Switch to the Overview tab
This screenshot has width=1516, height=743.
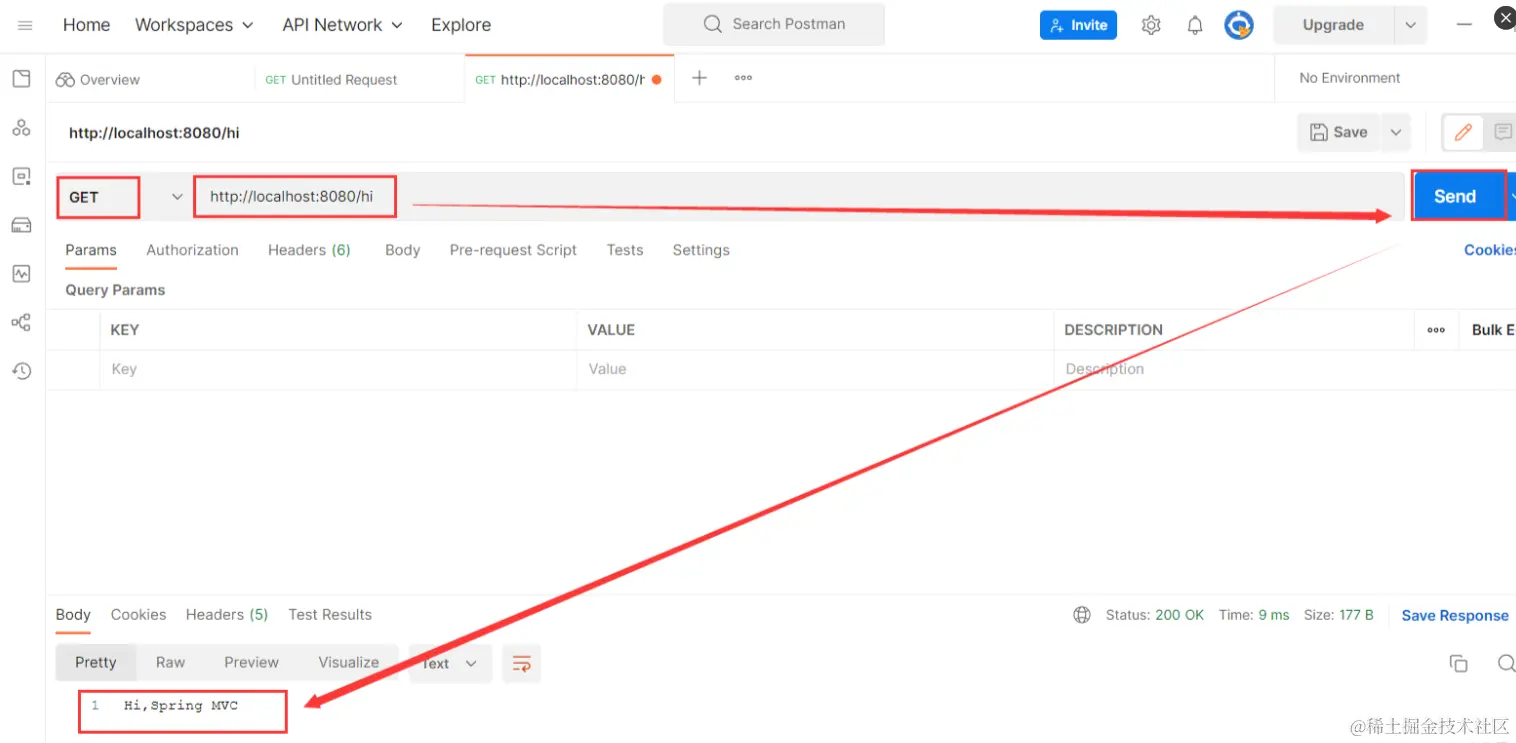(x=98, y=80)
